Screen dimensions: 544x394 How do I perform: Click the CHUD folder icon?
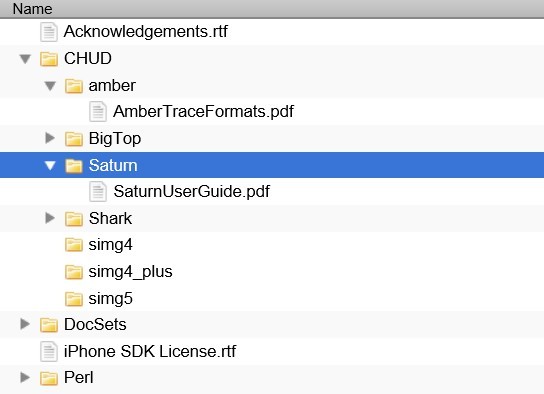pyautogui.click(x=49, y=59)
